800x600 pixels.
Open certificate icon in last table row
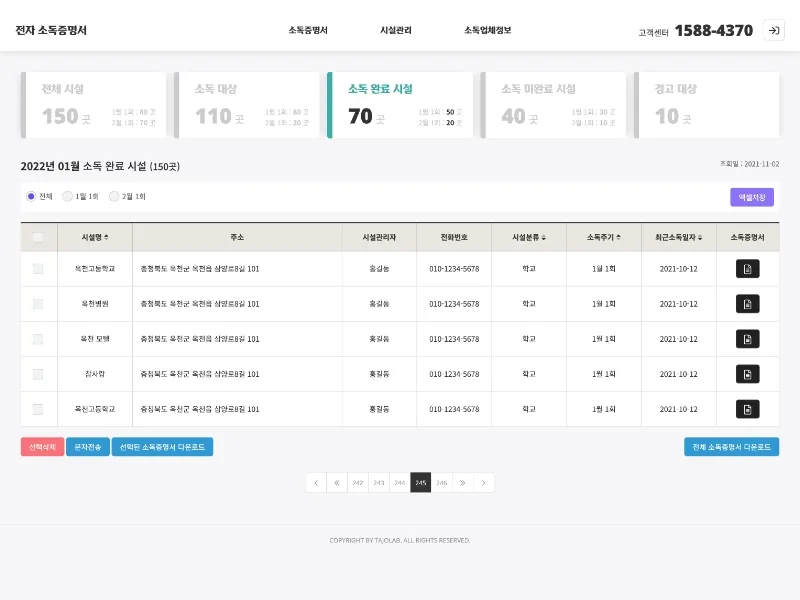[747, 409]
